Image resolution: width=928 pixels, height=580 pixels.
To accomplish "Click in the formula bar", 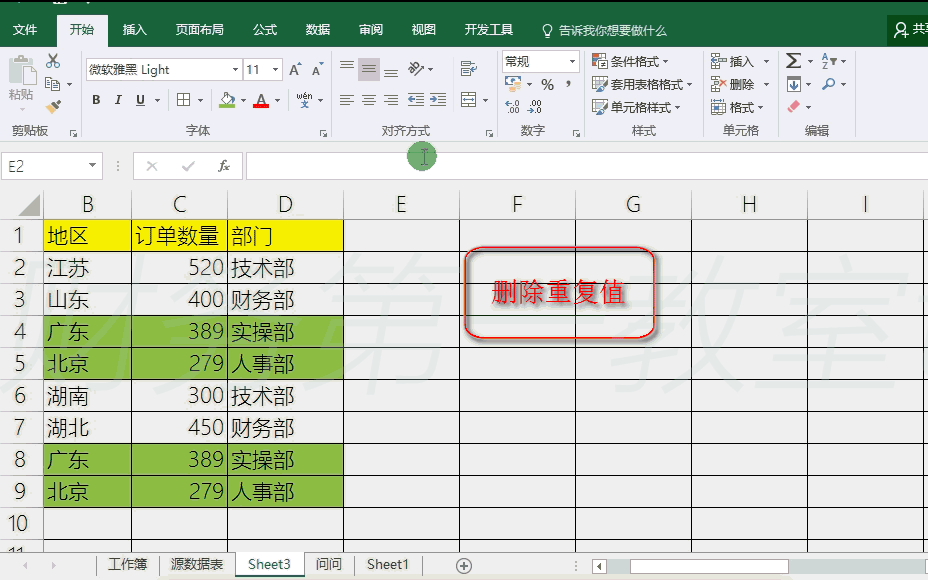I will [586, 166].
